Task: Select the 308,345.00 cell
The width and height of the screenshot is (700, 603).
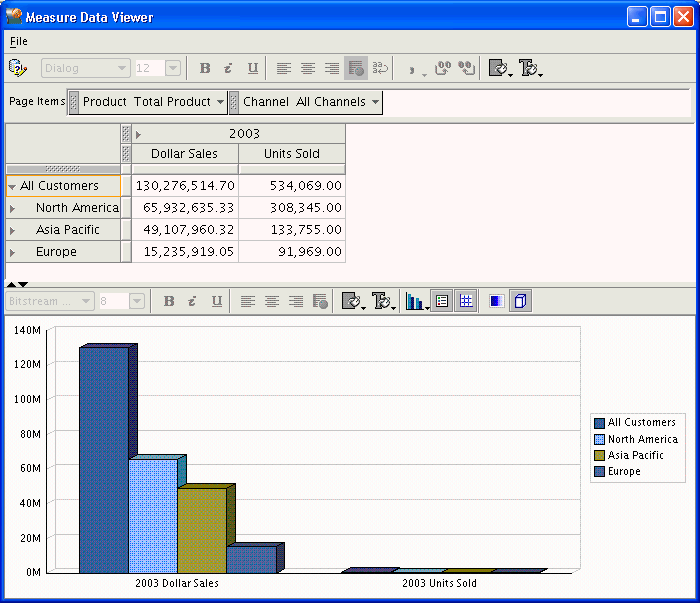Action: pos(292,208)
